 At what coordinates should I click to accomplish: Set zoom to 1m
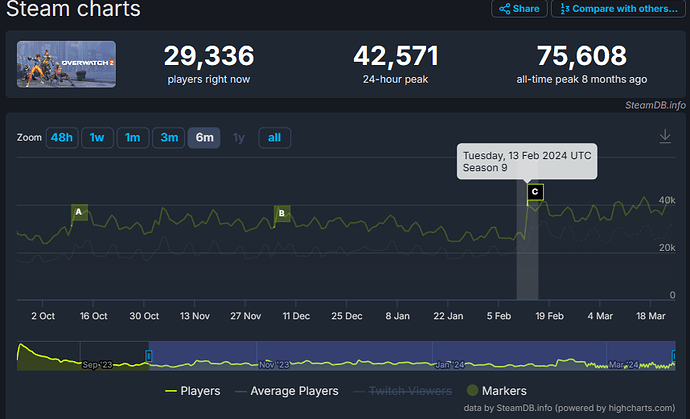click(132, 138)
